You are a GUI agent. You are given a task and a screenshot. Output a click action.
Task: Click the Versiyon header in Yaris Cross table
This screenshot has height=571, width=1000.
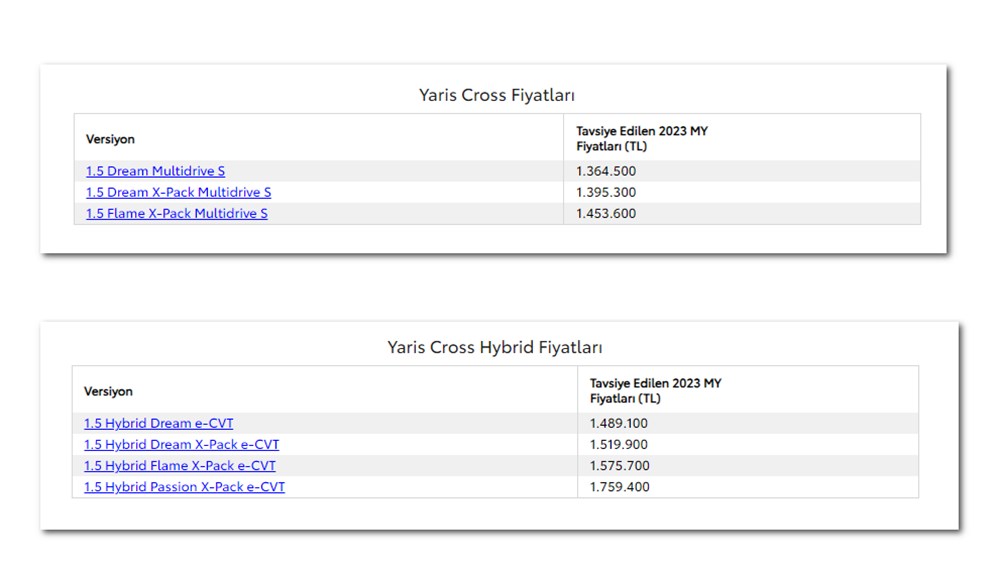110,139
